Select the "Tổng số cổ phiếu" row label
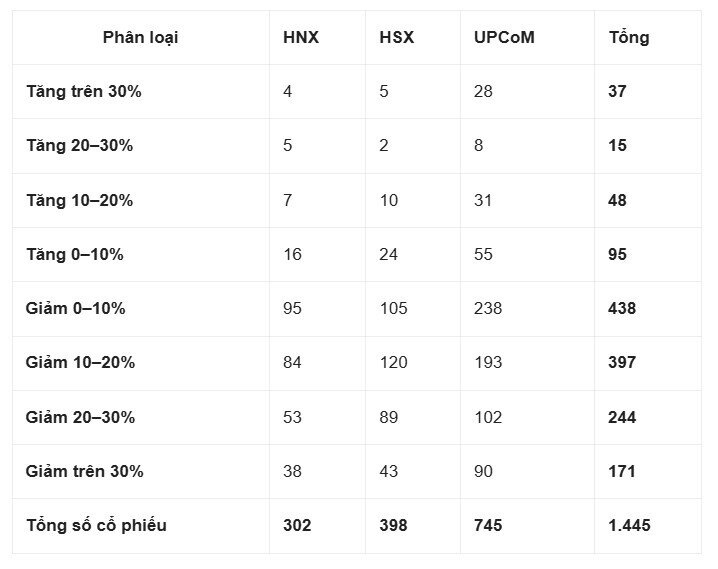Screen dimensions: 718x569 click(x=96, y=525)
